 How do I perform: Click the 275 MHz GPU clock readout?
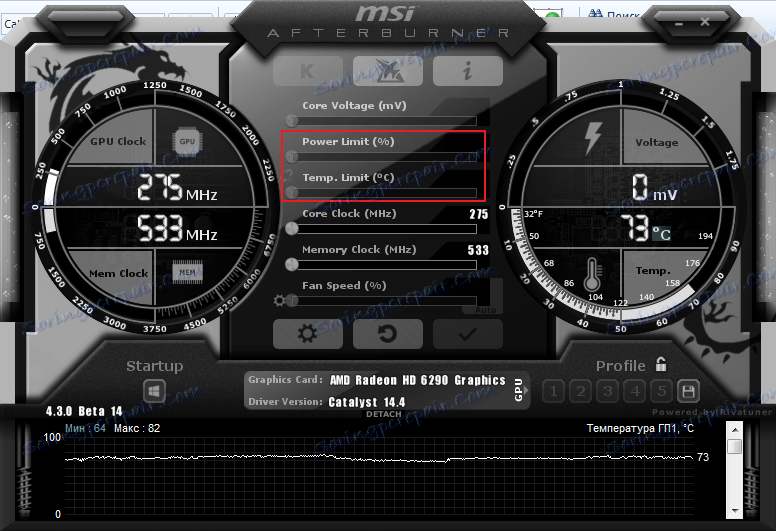[x=177, y=187]
